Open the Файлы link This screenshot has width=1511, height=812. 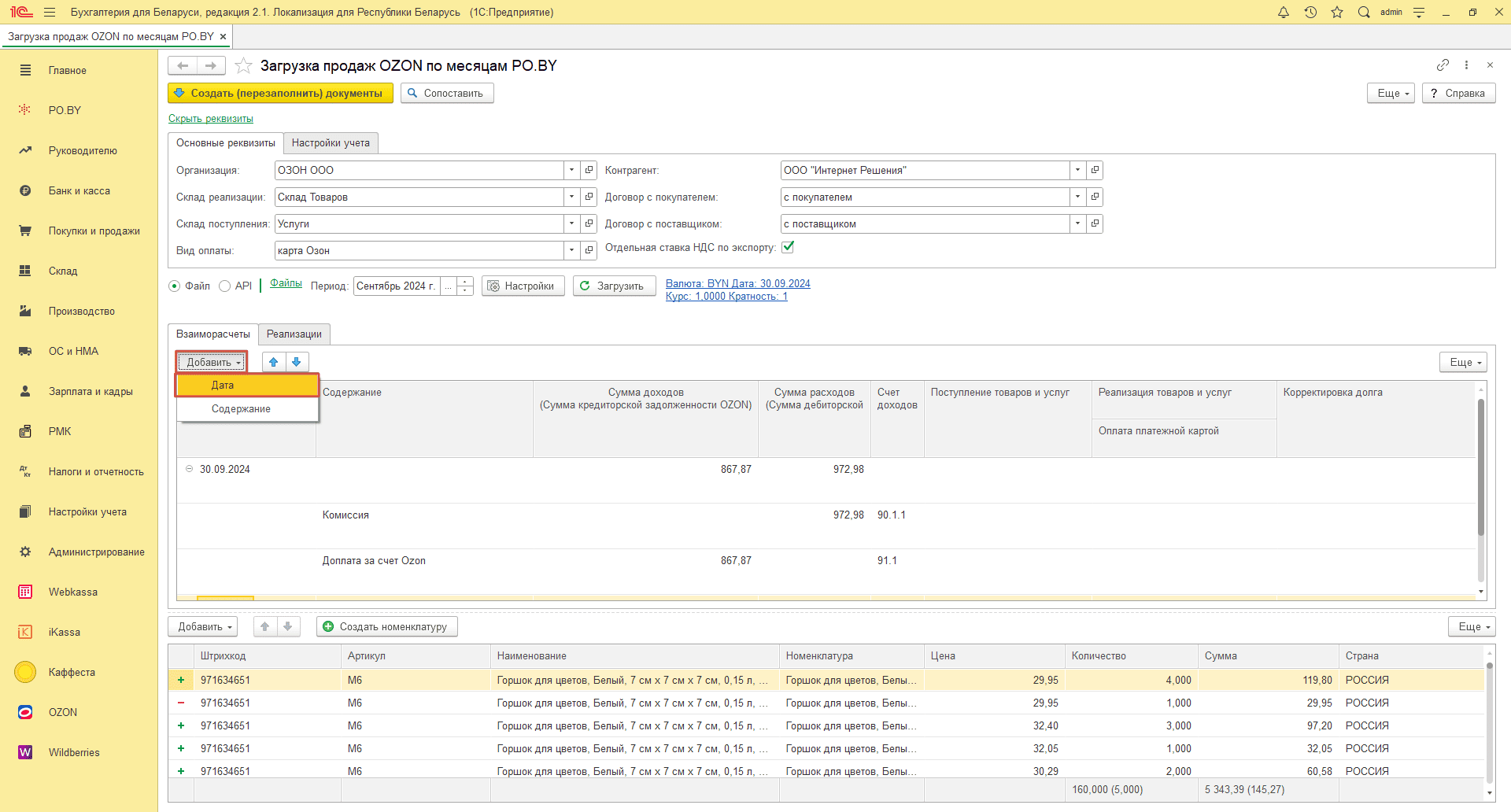286,283
